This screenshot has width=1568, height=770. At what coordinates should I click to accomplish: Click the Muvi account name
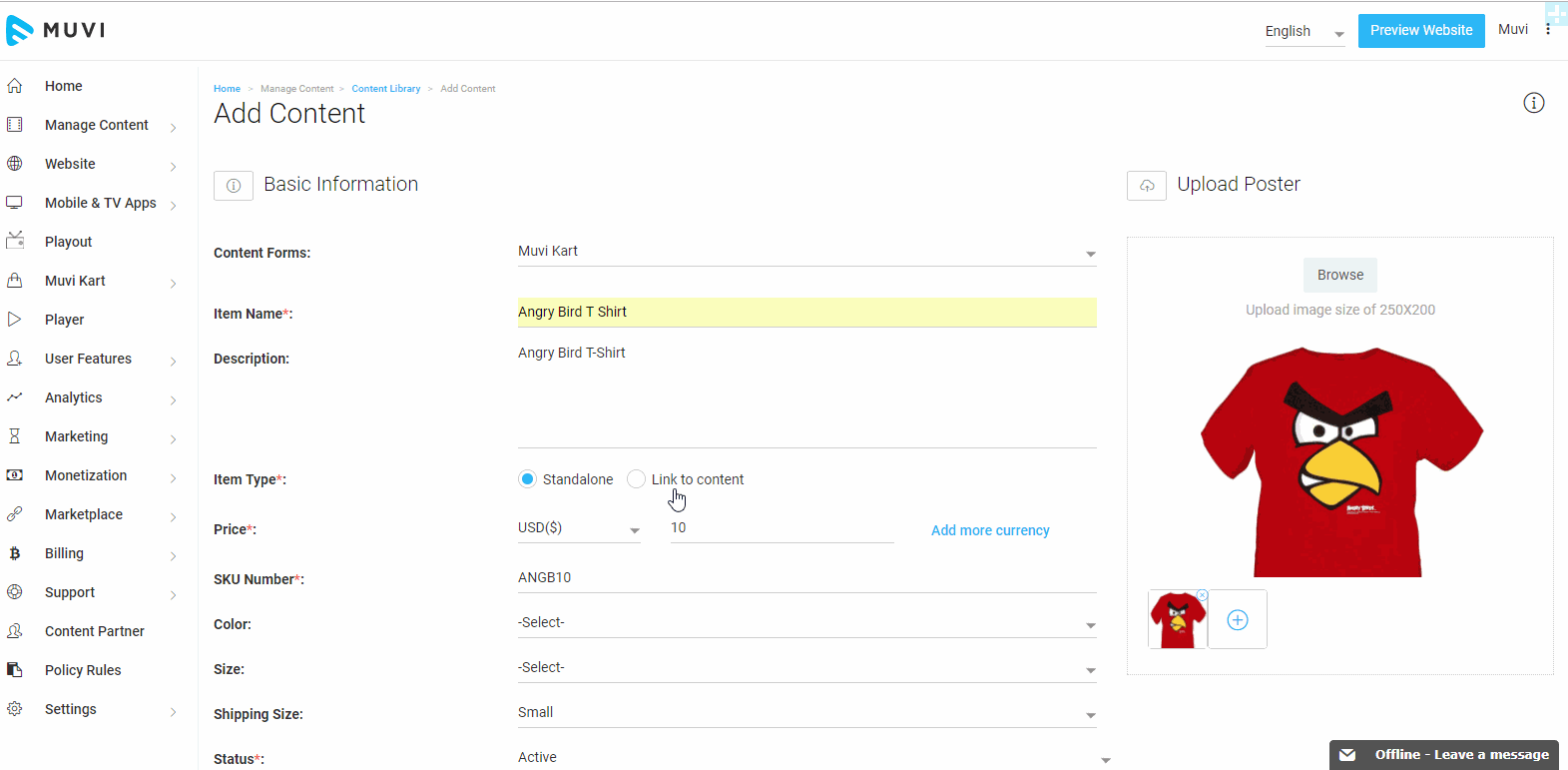[1513, 29]
